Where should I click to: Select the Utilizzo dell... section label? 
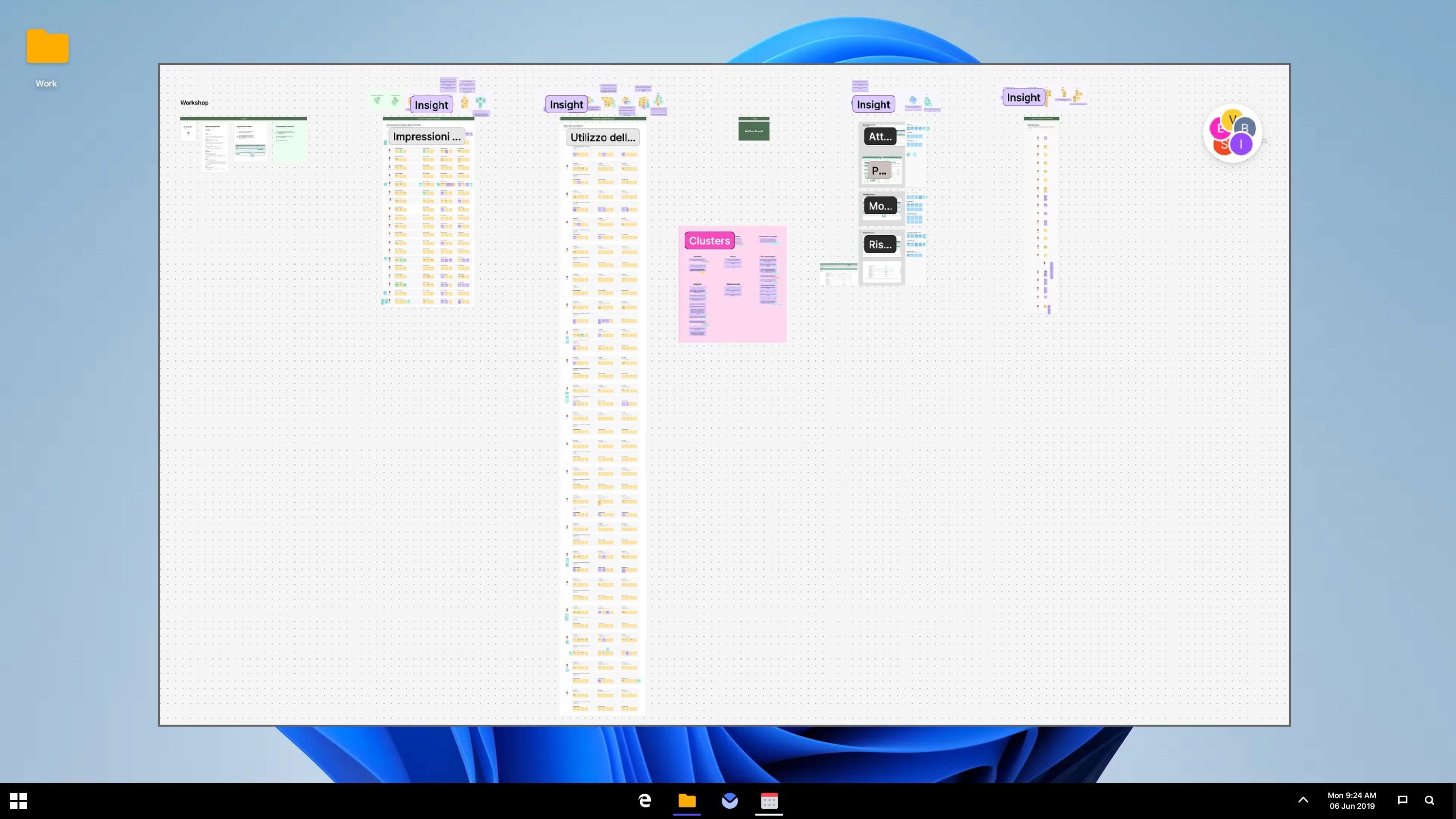(602, 138)
